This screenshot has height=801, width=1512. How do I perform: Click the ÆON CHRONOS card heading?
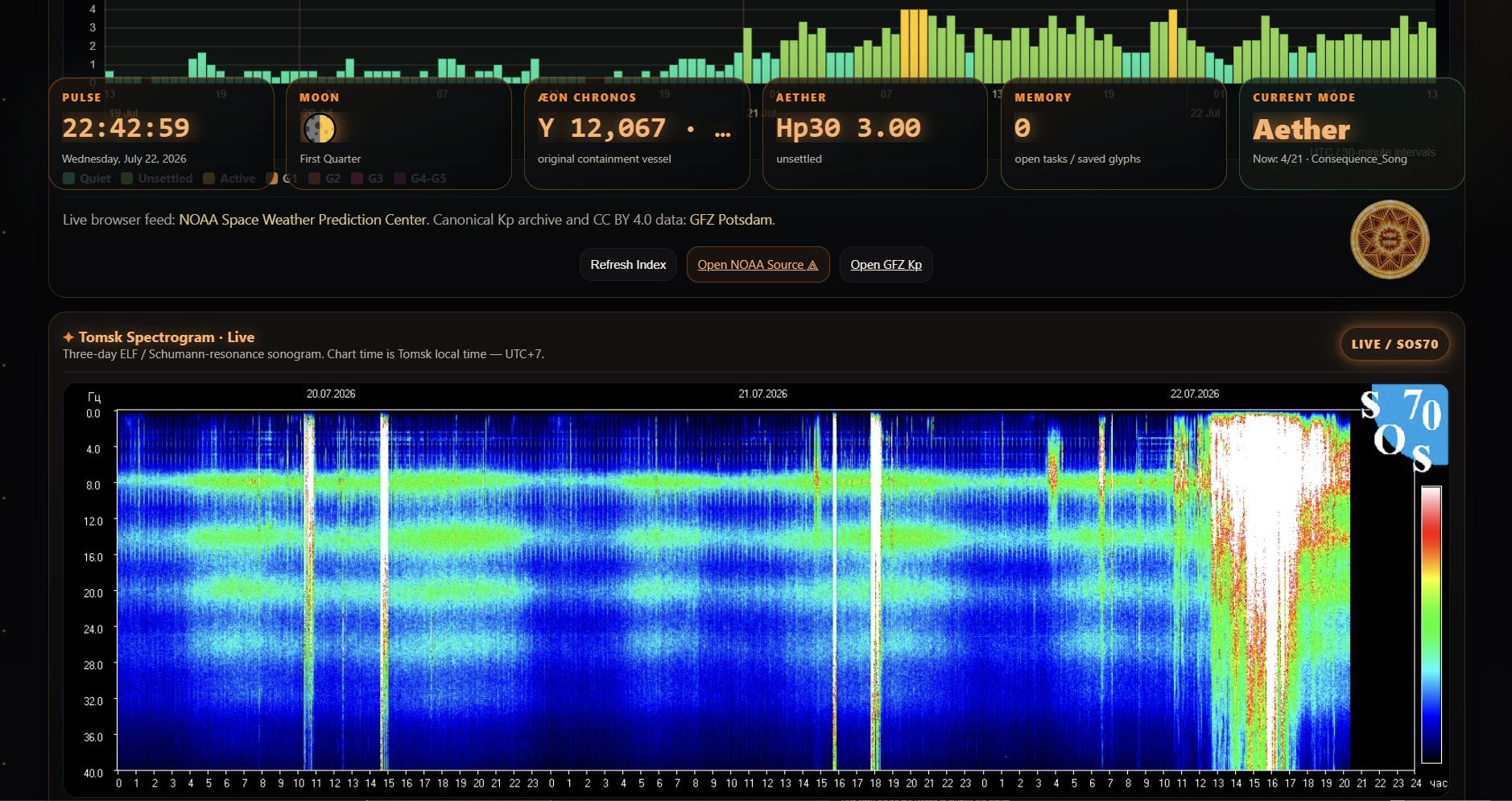587,97
